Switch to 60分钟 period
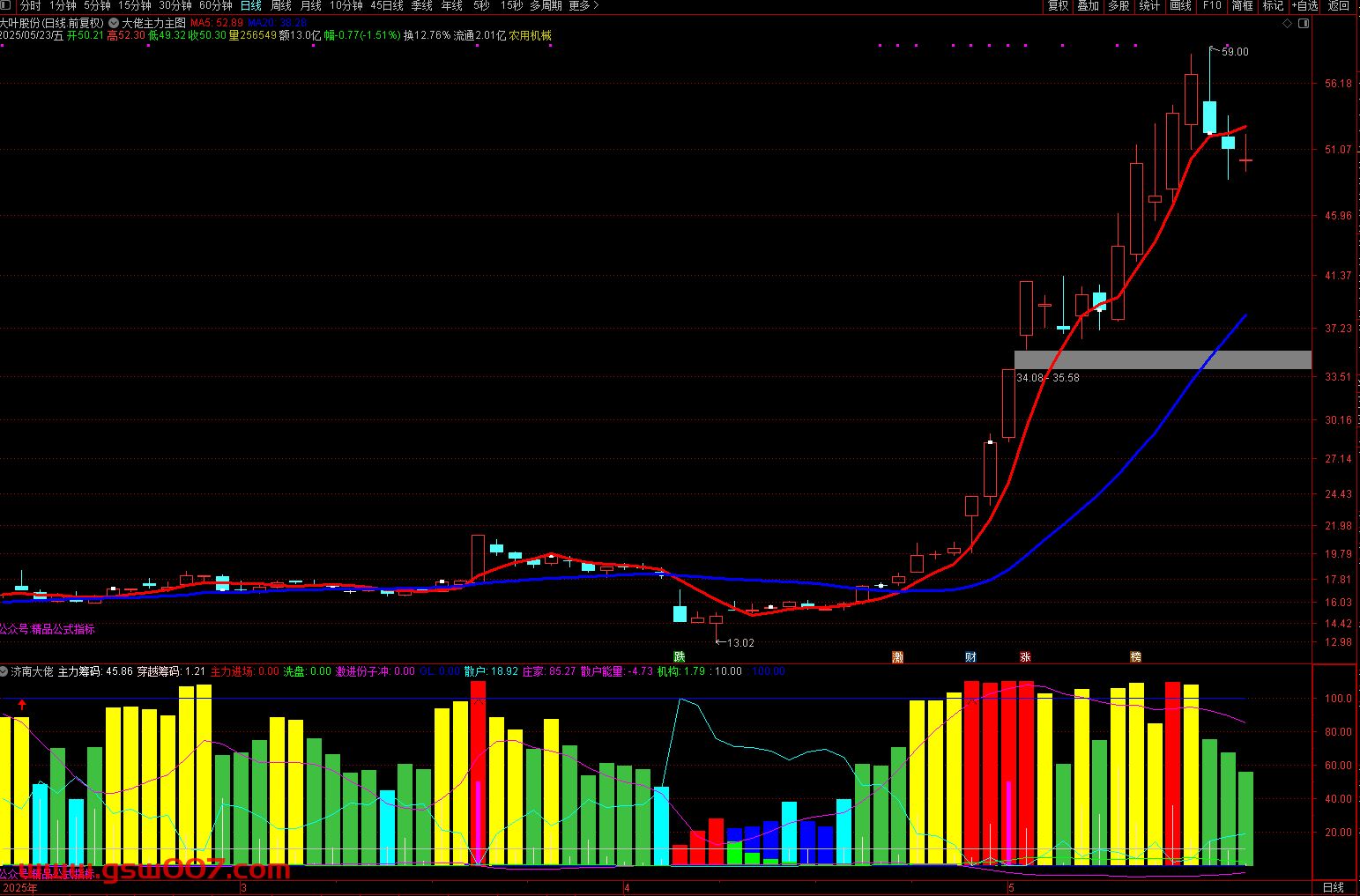 pyautogui.click(x=216, y=5)
